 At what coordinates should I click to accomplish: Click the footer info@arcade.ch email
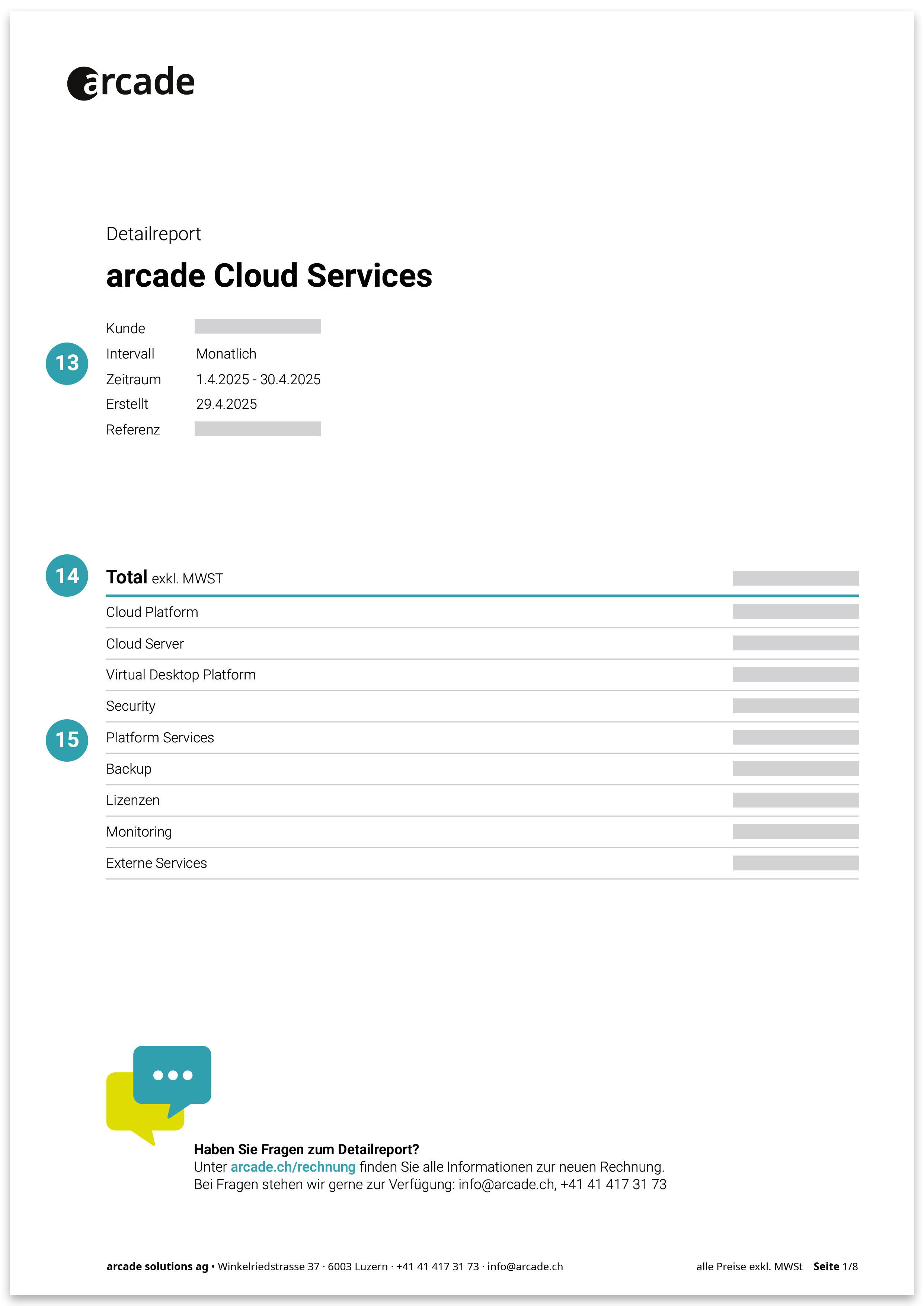pos(525,1266)
